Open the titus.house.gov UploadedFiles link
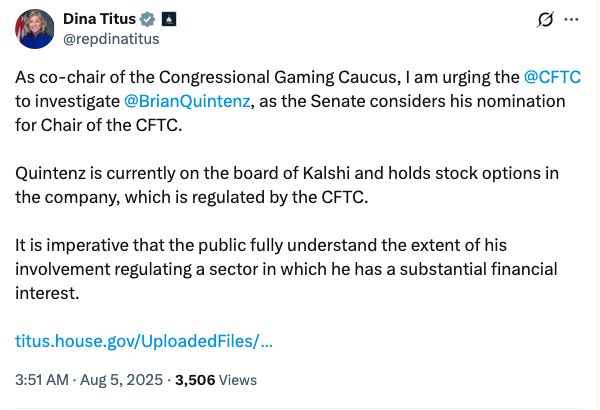600x410 pixels. pos(145,341)
